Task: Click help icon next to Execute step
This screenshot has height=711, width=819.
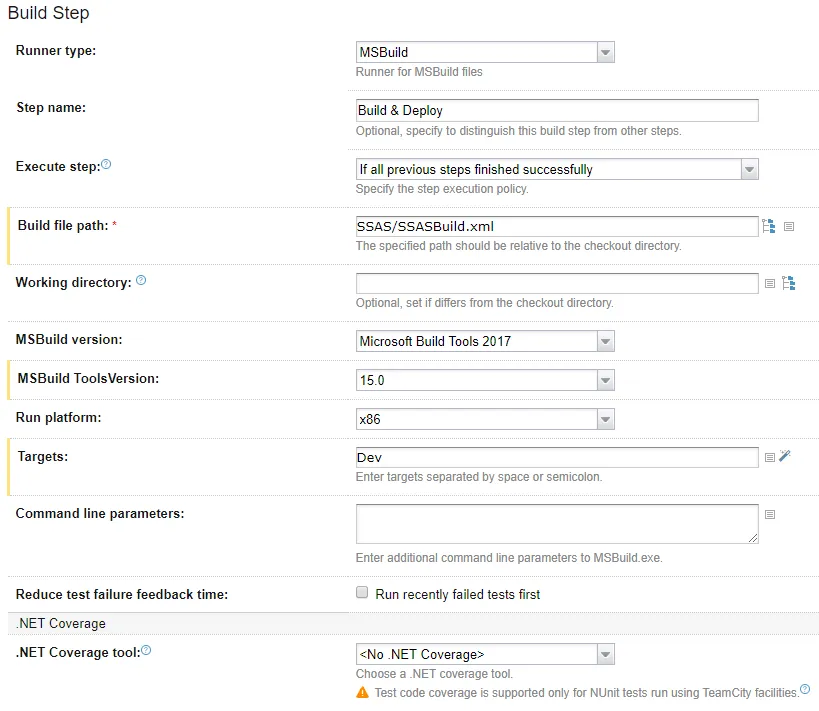Action: [x=107, y=164]
